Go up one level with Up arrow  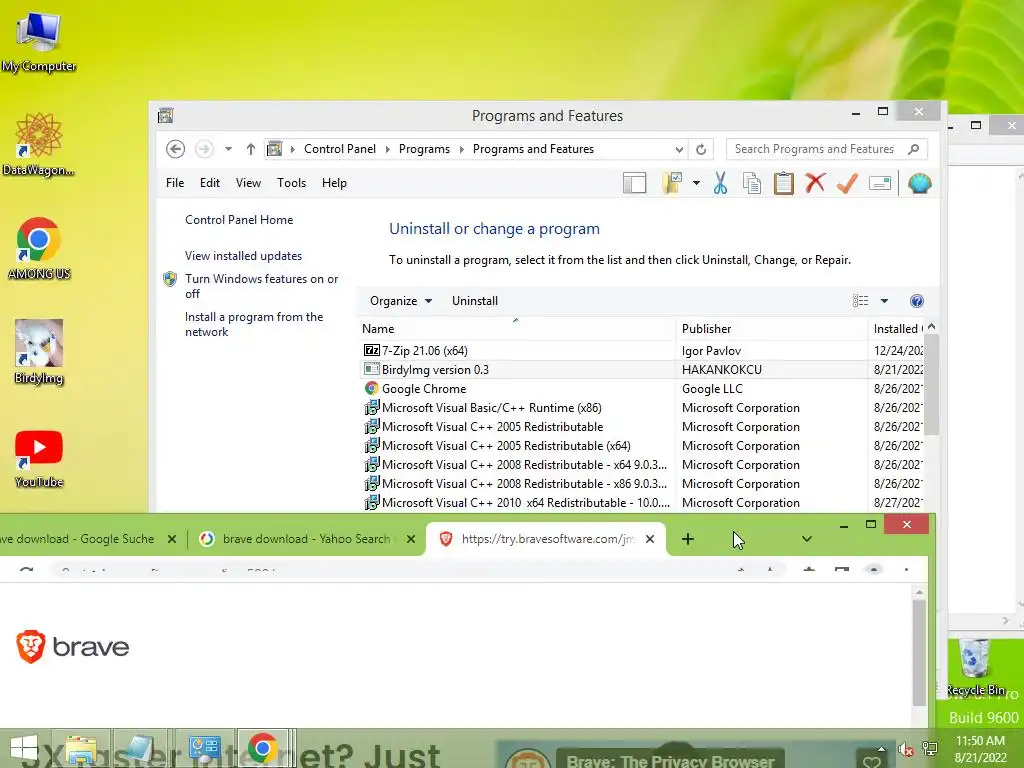tap(251, 149)
